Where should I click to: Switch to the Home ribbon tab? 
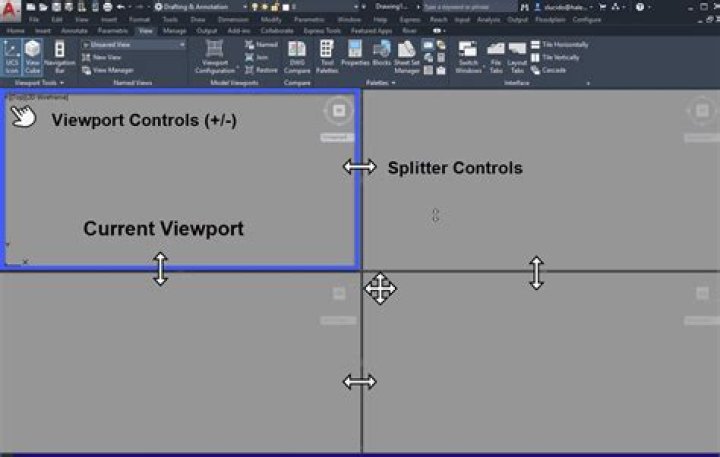pos(15,31)
